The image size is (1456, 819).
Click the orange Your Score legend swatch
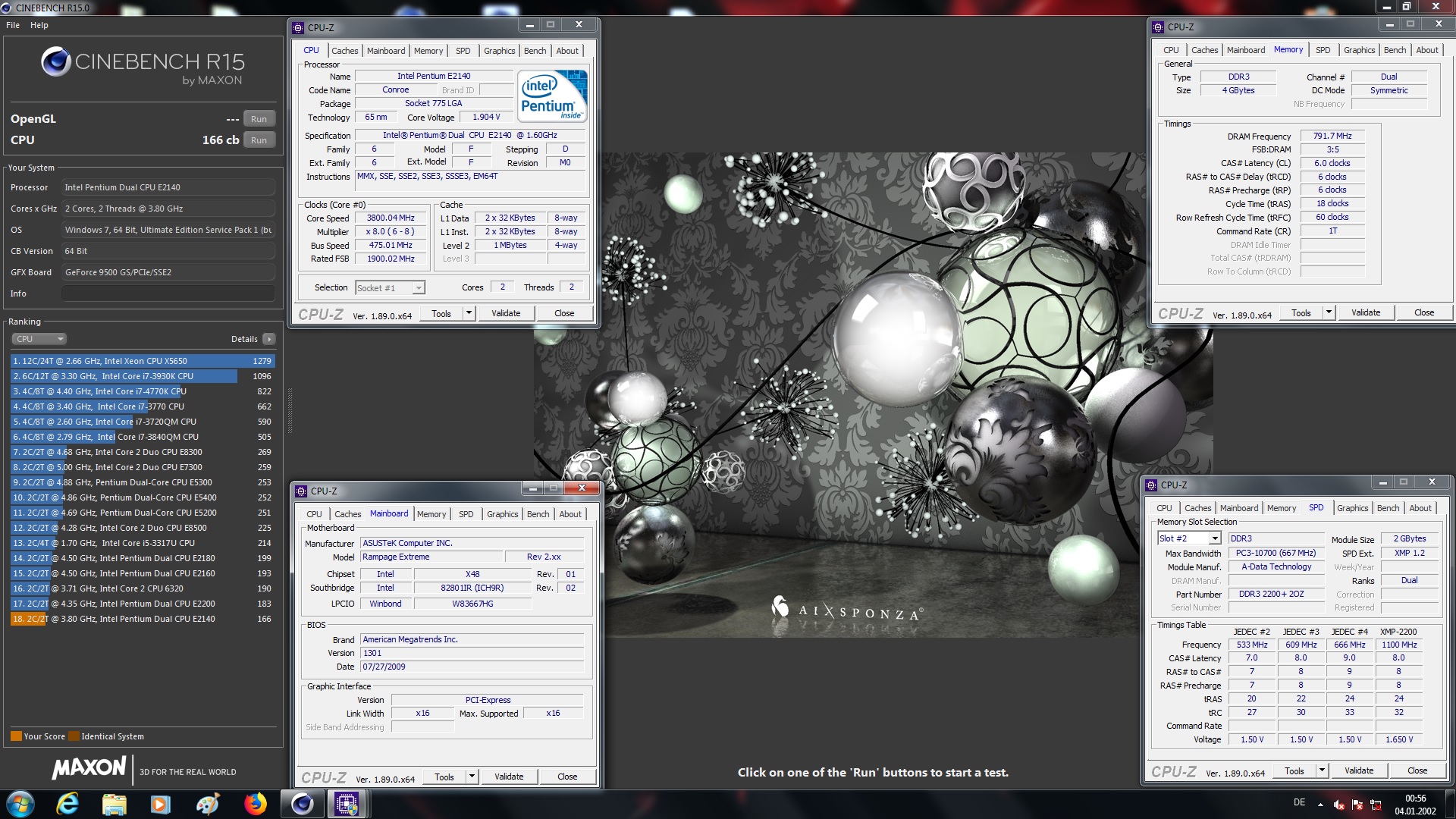[x=16, y=736]
